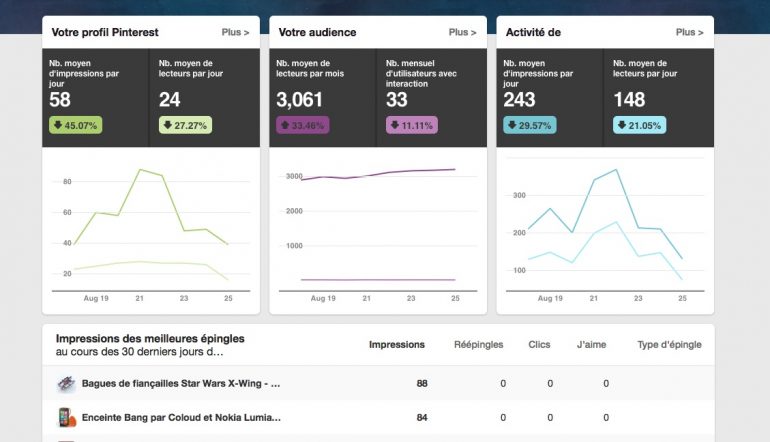
Task: Open the Enceinte Bang pin thumbnail
Action: (x=67, y=417)
